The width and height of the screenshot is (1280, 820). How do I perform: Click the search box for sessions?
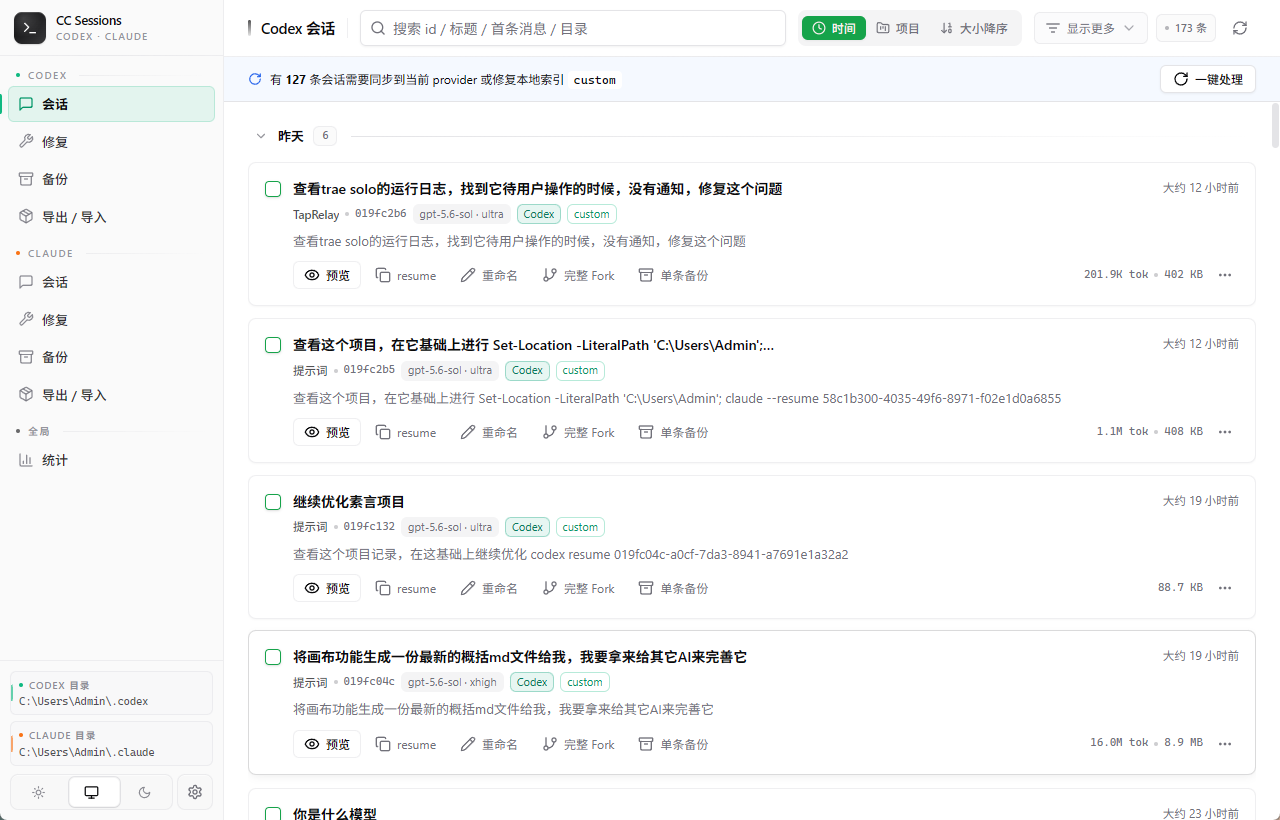[573, 28]
